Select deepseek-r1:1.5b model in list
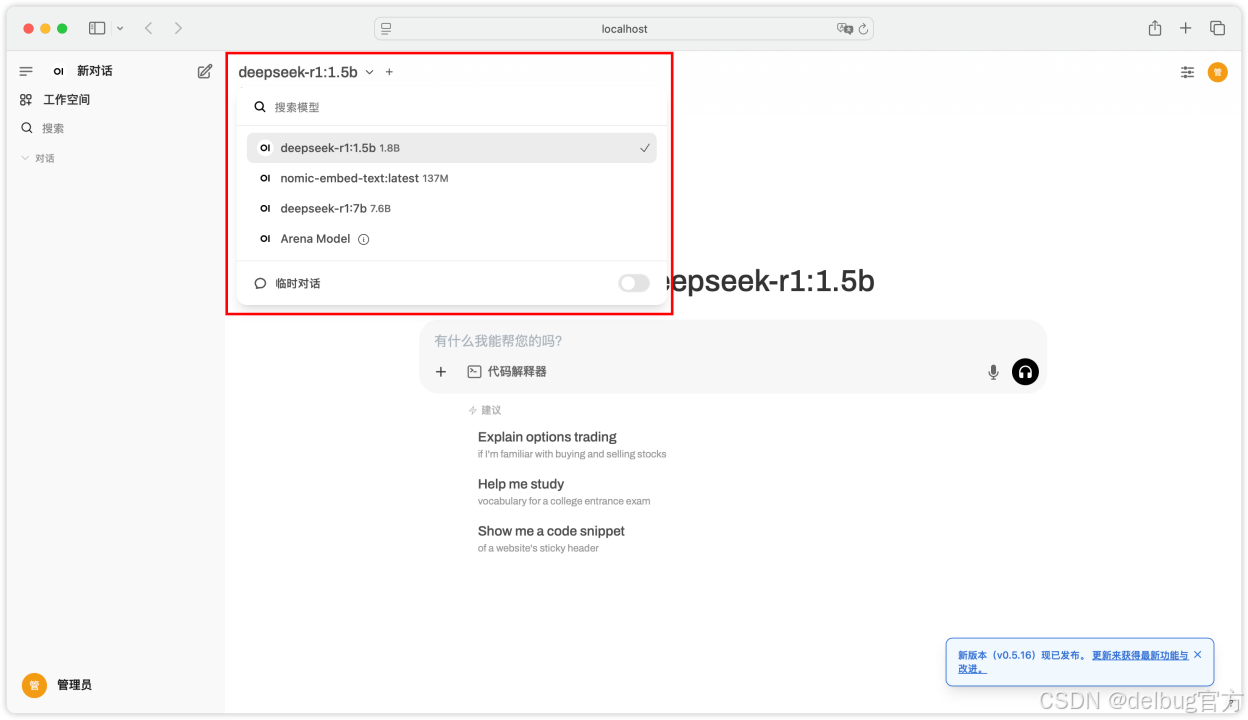The width and height of the screenshot is (1248, 720). 452,148
